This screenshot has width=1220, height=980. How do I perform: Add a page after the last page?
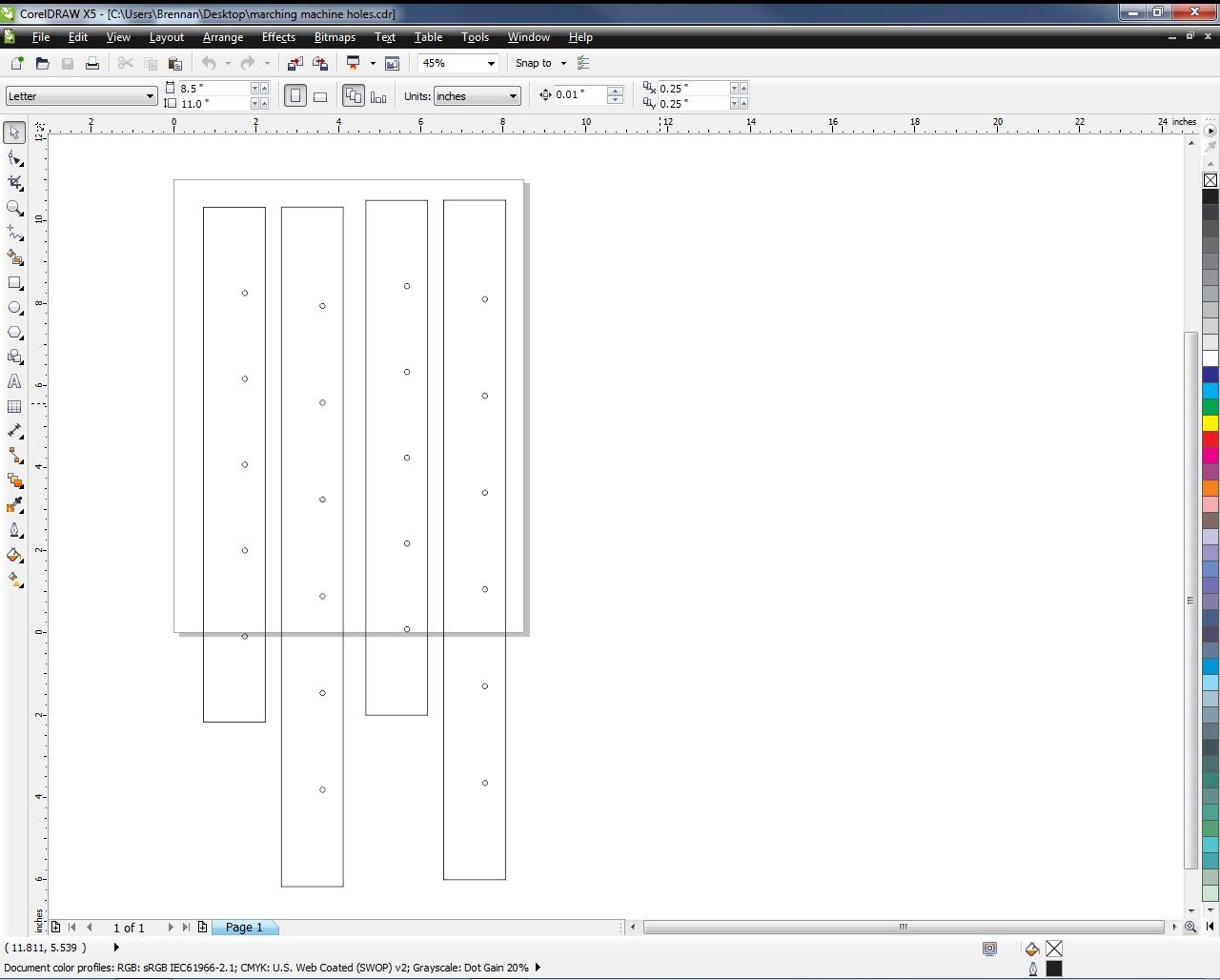click(203, 927)
